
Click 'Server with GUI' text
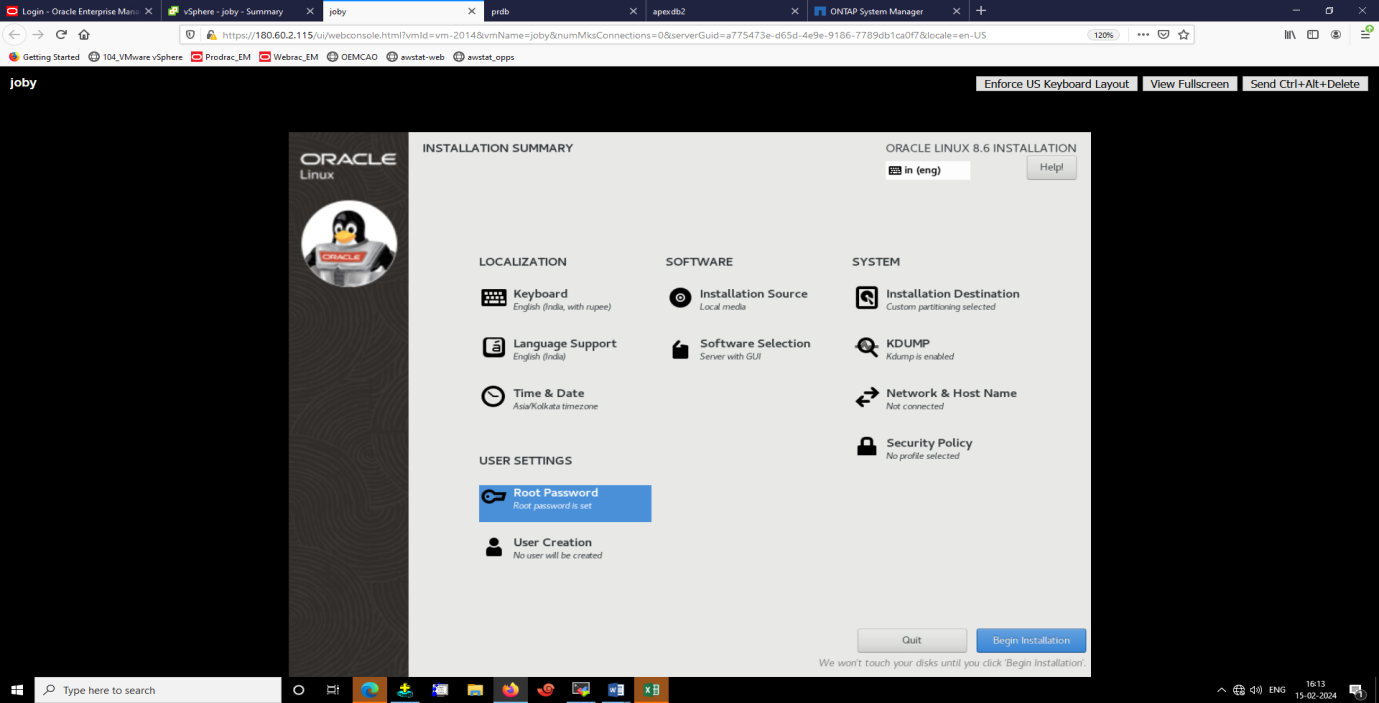(731, 356)
